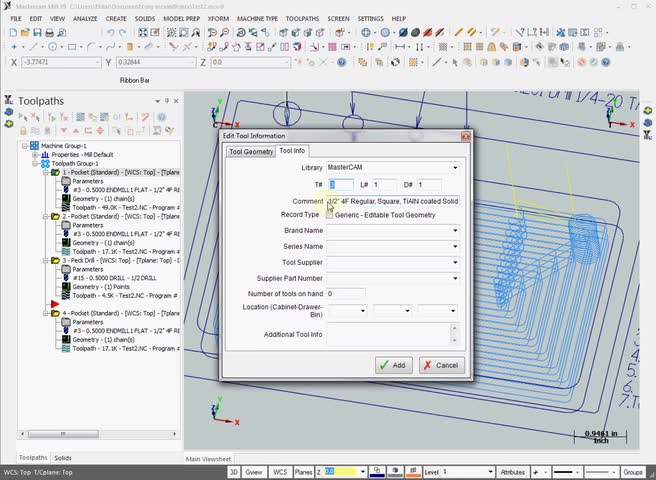Switch to the Solids tab
The image size is (656, 480).
63,458
